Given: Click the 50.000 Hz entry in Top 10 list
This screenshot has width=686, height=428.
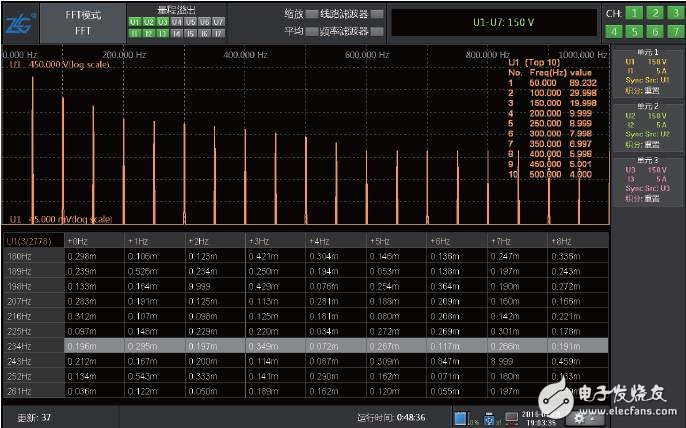Looking at the screenshot, I should [553, 83].
